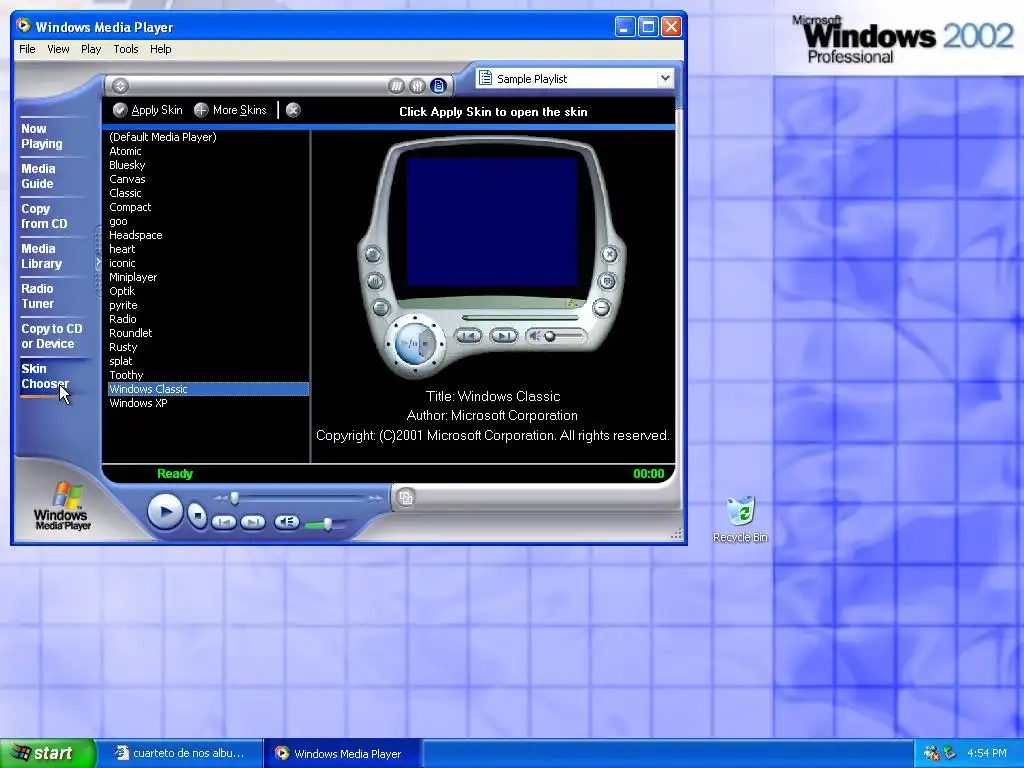This screenshot has height=768, width=1024.
Task: Select the Headspace skin
Action: coord(208,235)
